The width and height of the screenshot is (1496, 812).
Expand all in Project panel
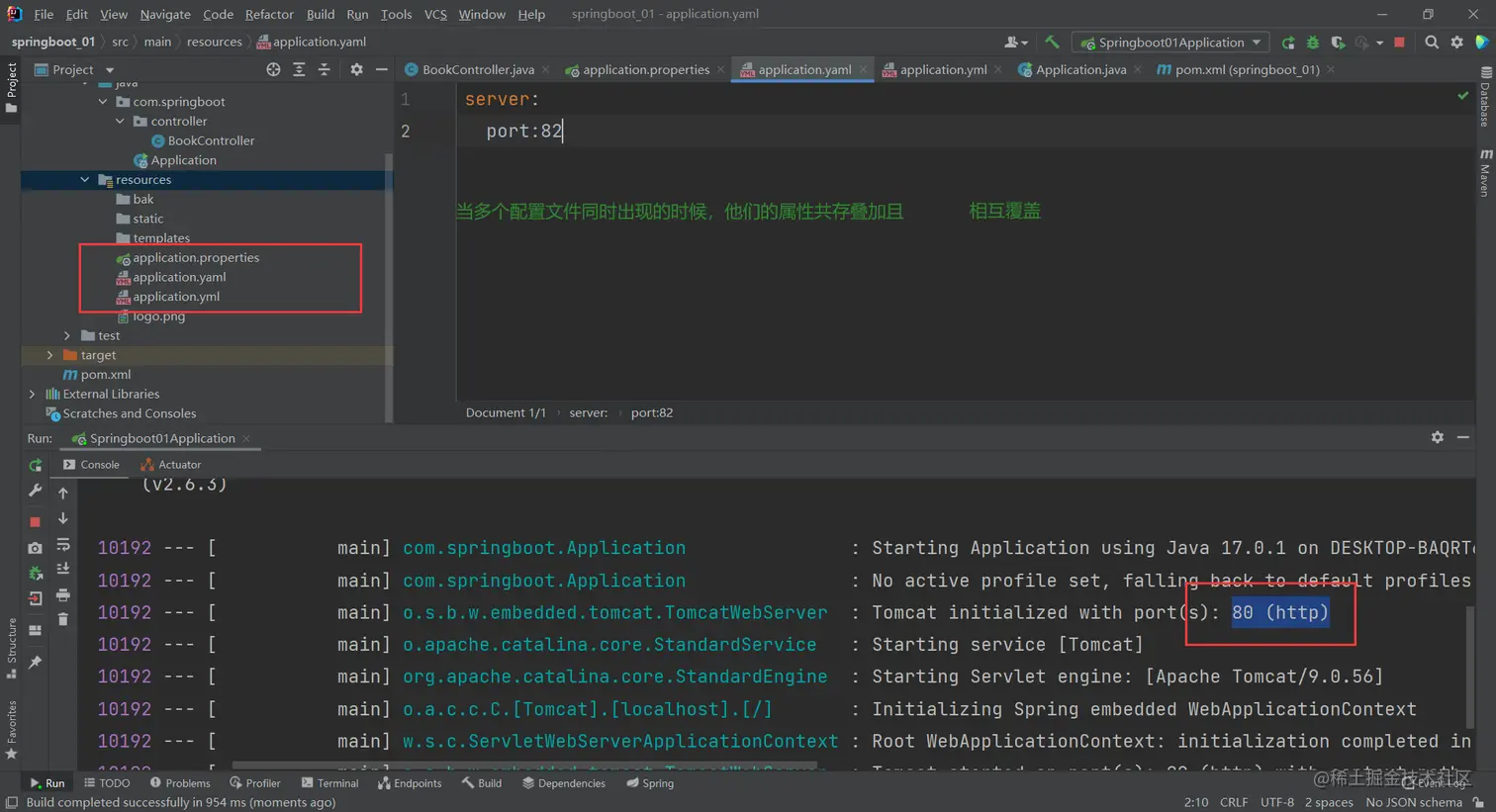299,69
